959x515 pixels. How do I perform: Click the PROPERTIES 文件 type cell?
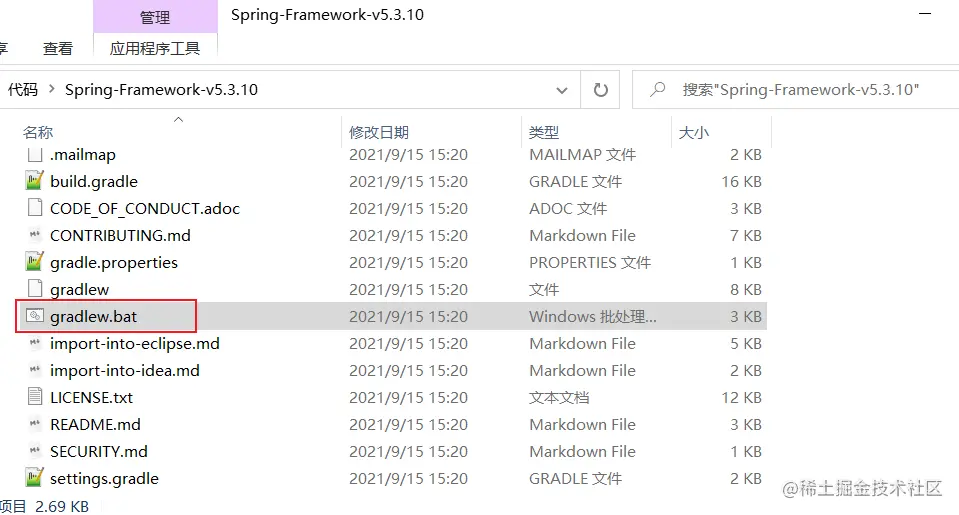point(590,262)
